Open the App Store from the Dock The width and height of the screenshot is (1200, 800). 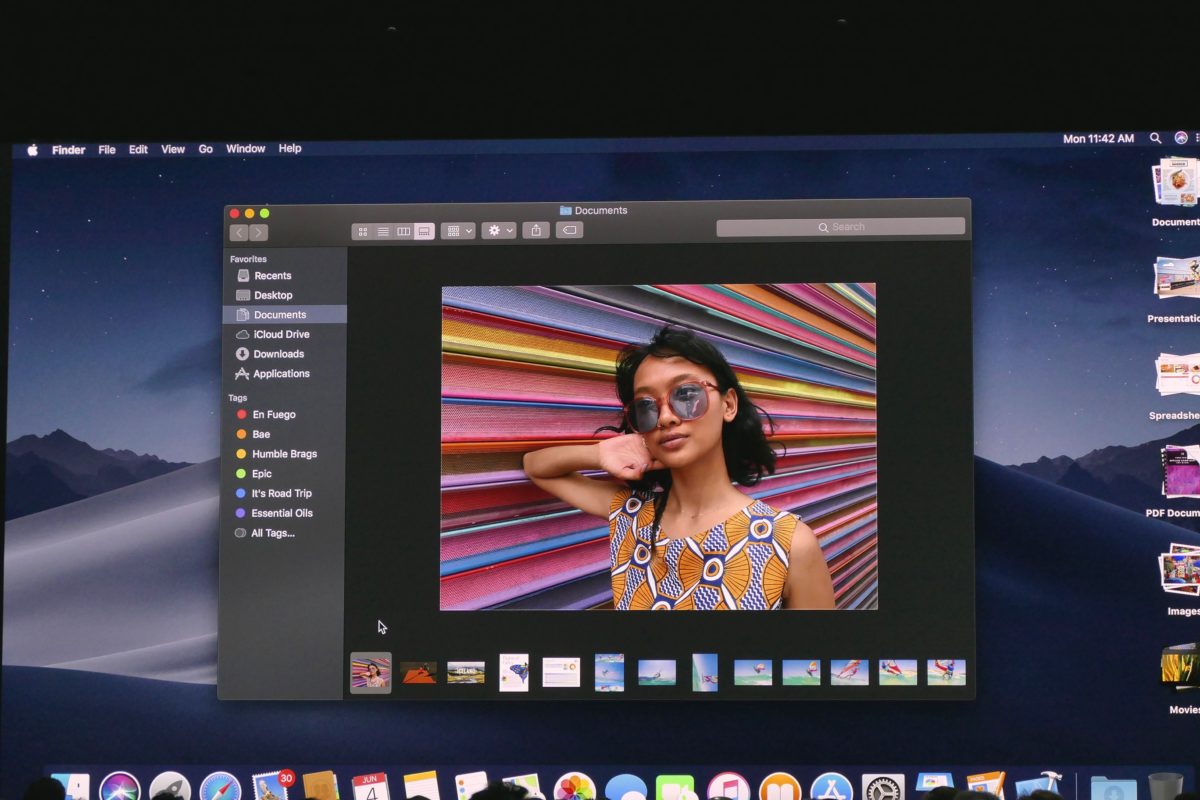click(x=831, y=788)
